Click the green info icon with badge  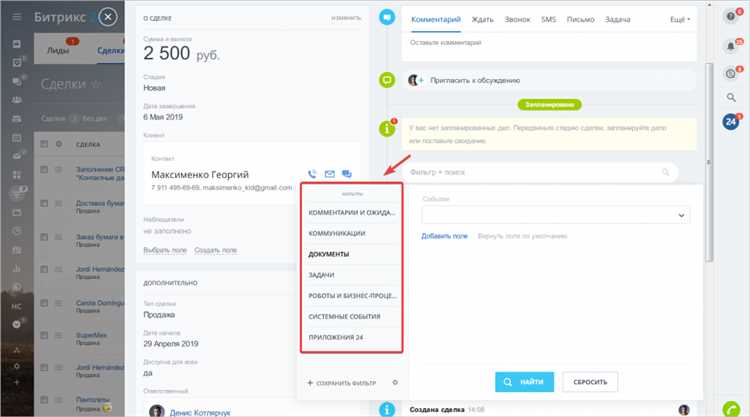click(387, 128)
